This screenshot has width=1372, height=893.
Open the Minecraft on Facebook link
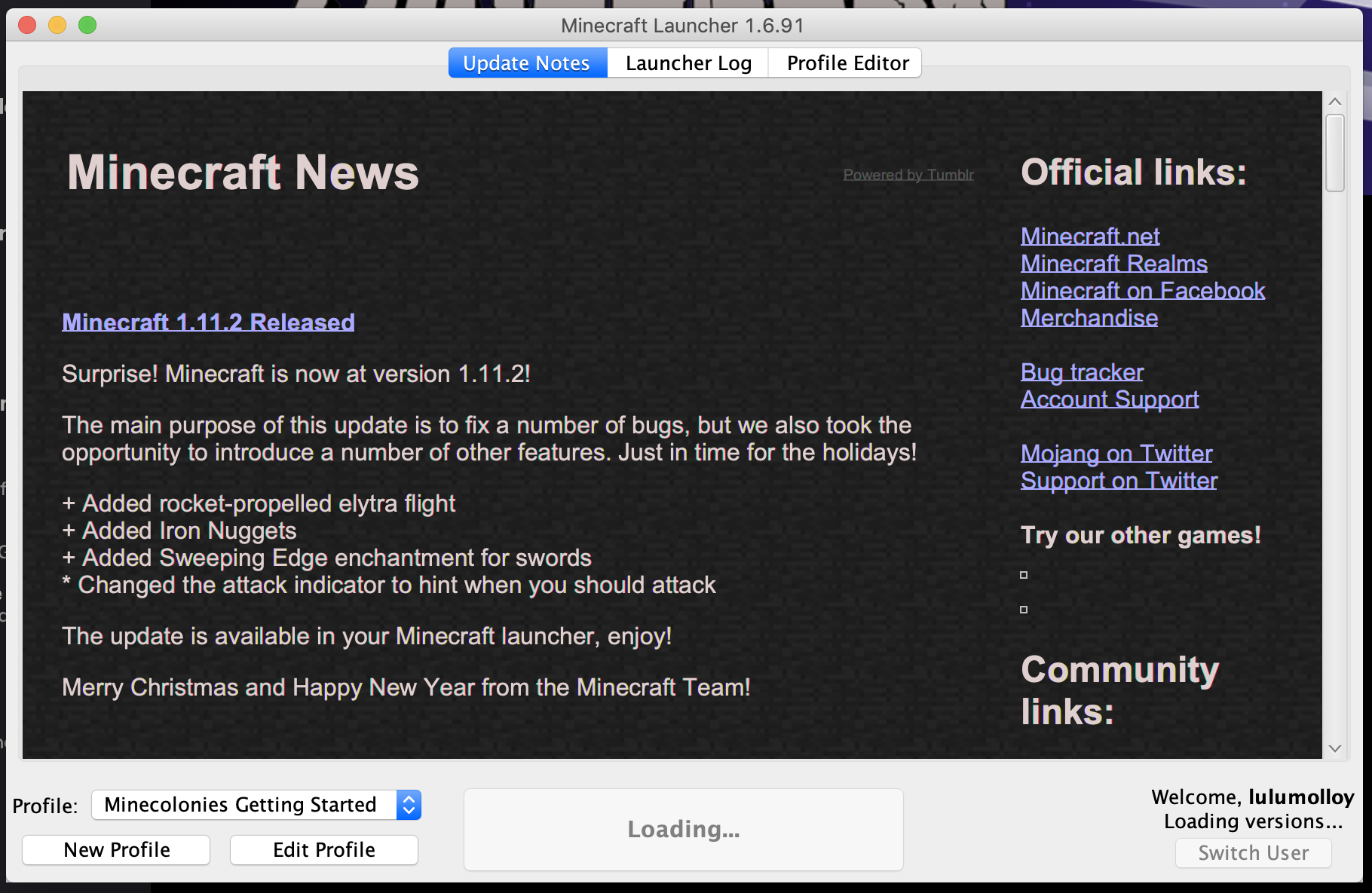tap(1143, 291)
